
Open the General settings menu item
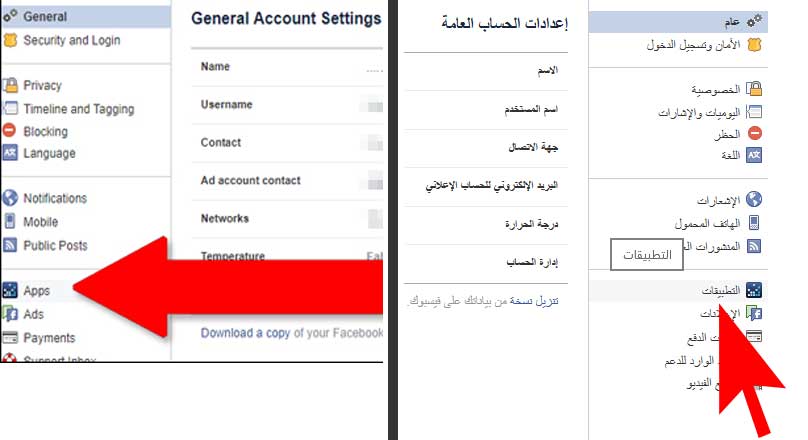click(86, 16)
